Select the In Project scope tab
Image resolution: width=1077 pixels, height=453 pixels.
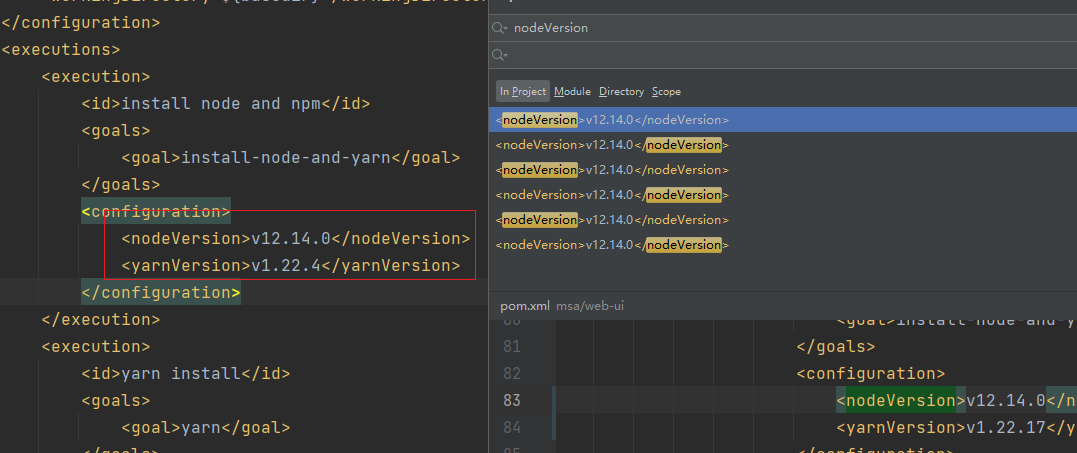tap(523, 91)
